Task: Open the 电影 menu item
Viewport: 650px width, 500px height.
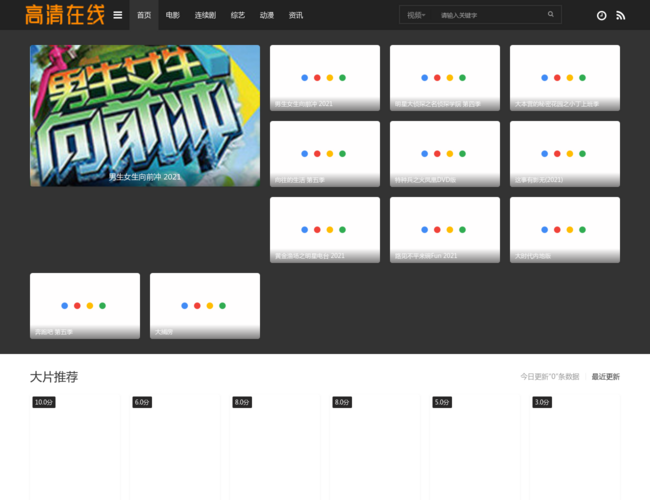Action: pyautogui.click(x=173, y=15)
